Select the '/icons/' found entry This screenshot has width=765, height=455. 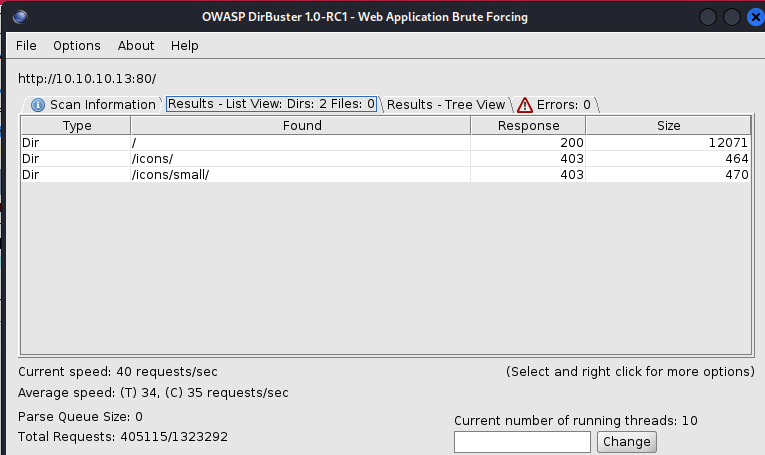coord(301,158)
